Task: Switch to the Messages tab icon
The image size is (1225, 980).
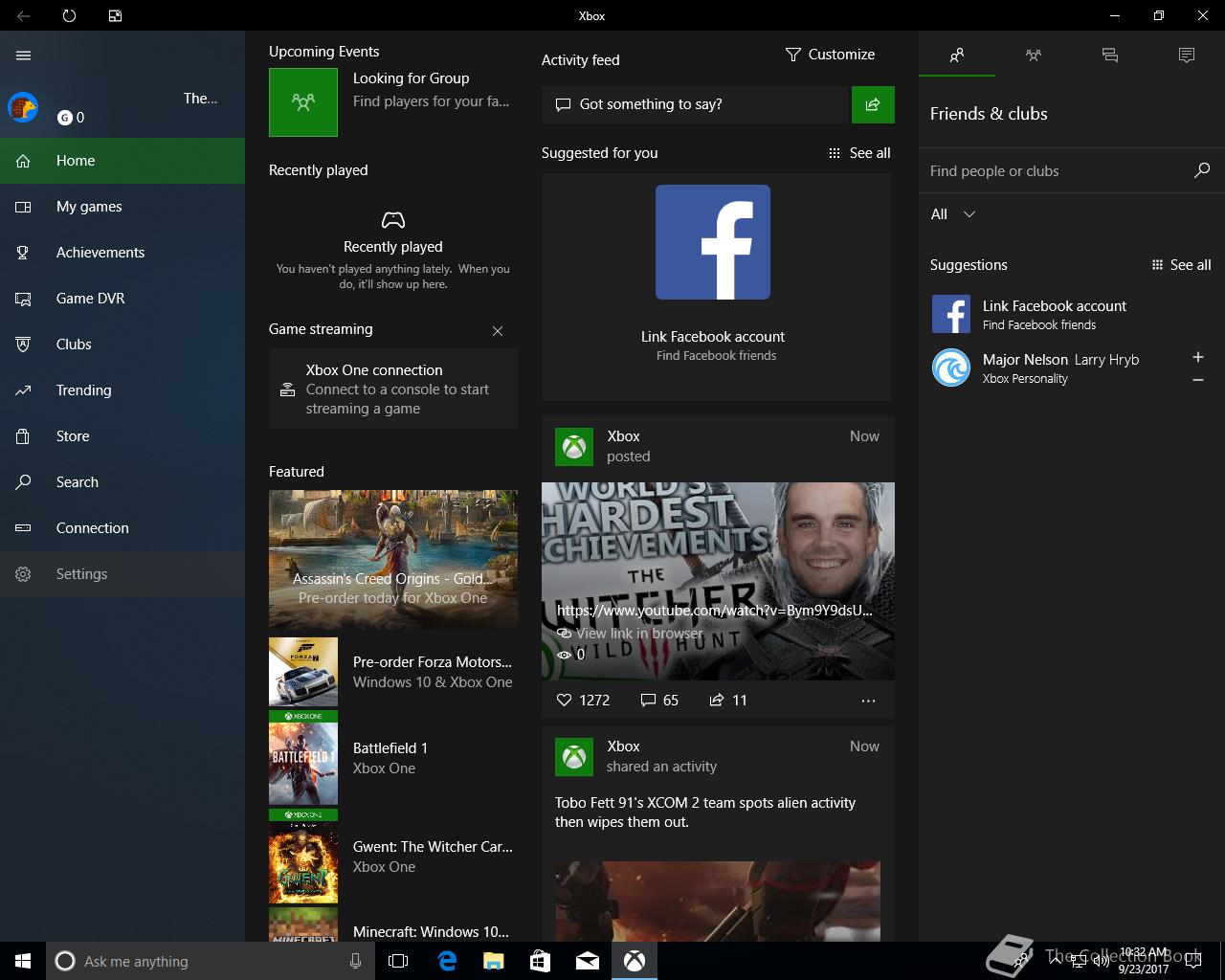Action: click(1110, 56)
